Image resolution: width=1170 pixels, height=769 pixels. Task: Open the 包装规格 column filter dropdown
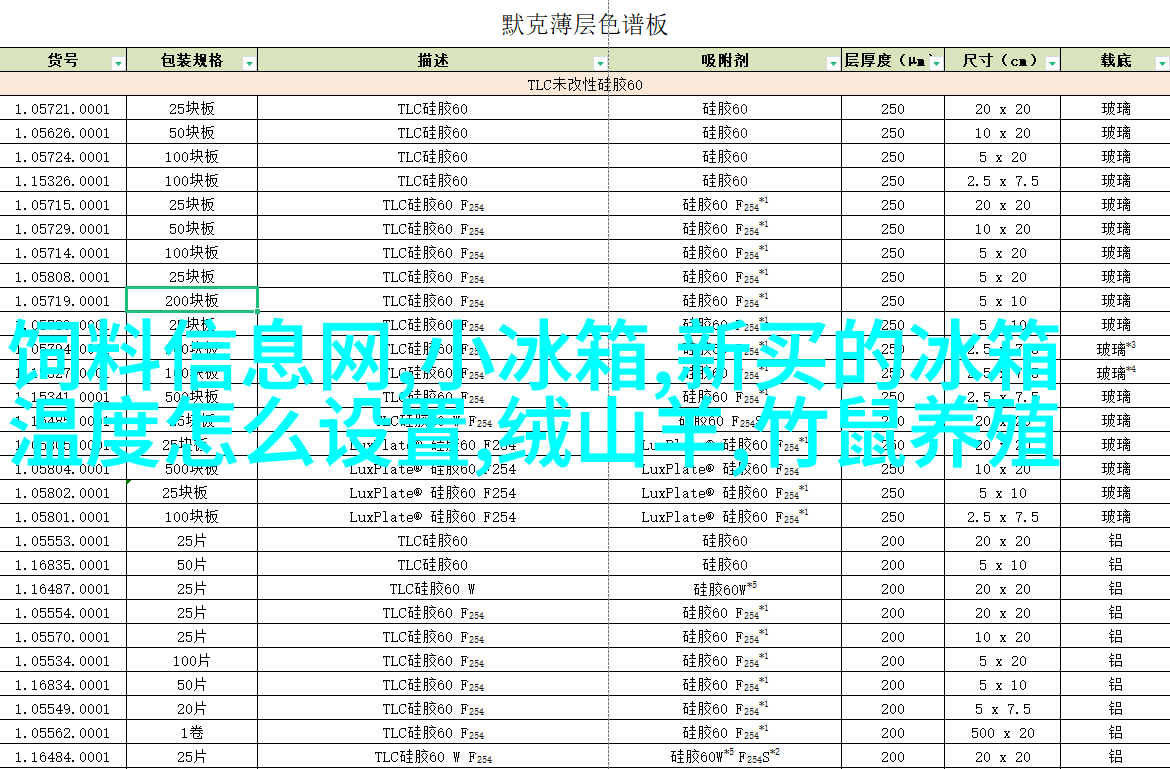[x=248, y=63]
